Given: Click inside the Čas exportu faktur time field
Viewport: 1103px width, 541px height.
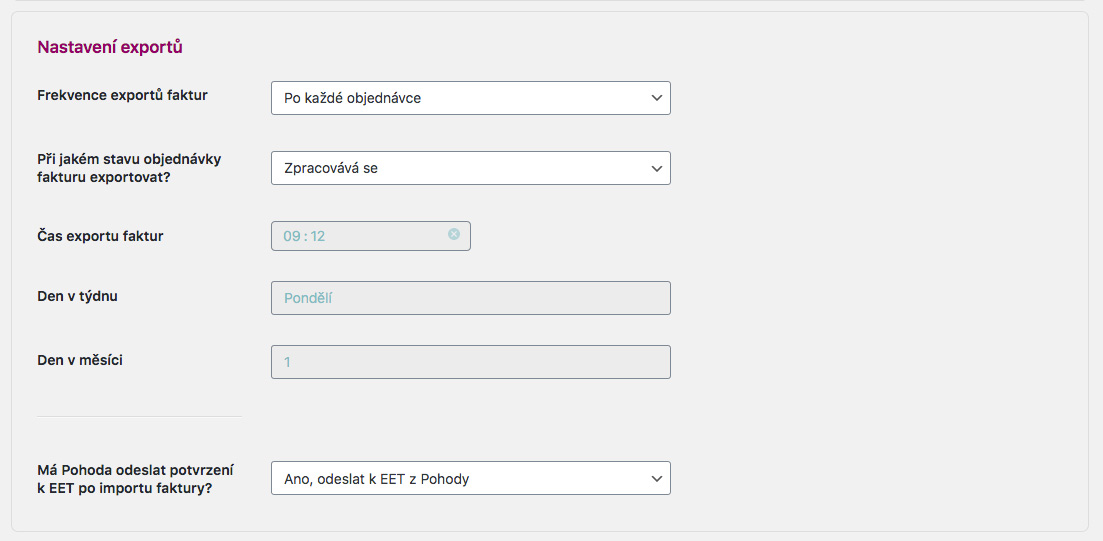Looking at the screenshot, I should 371,236.
